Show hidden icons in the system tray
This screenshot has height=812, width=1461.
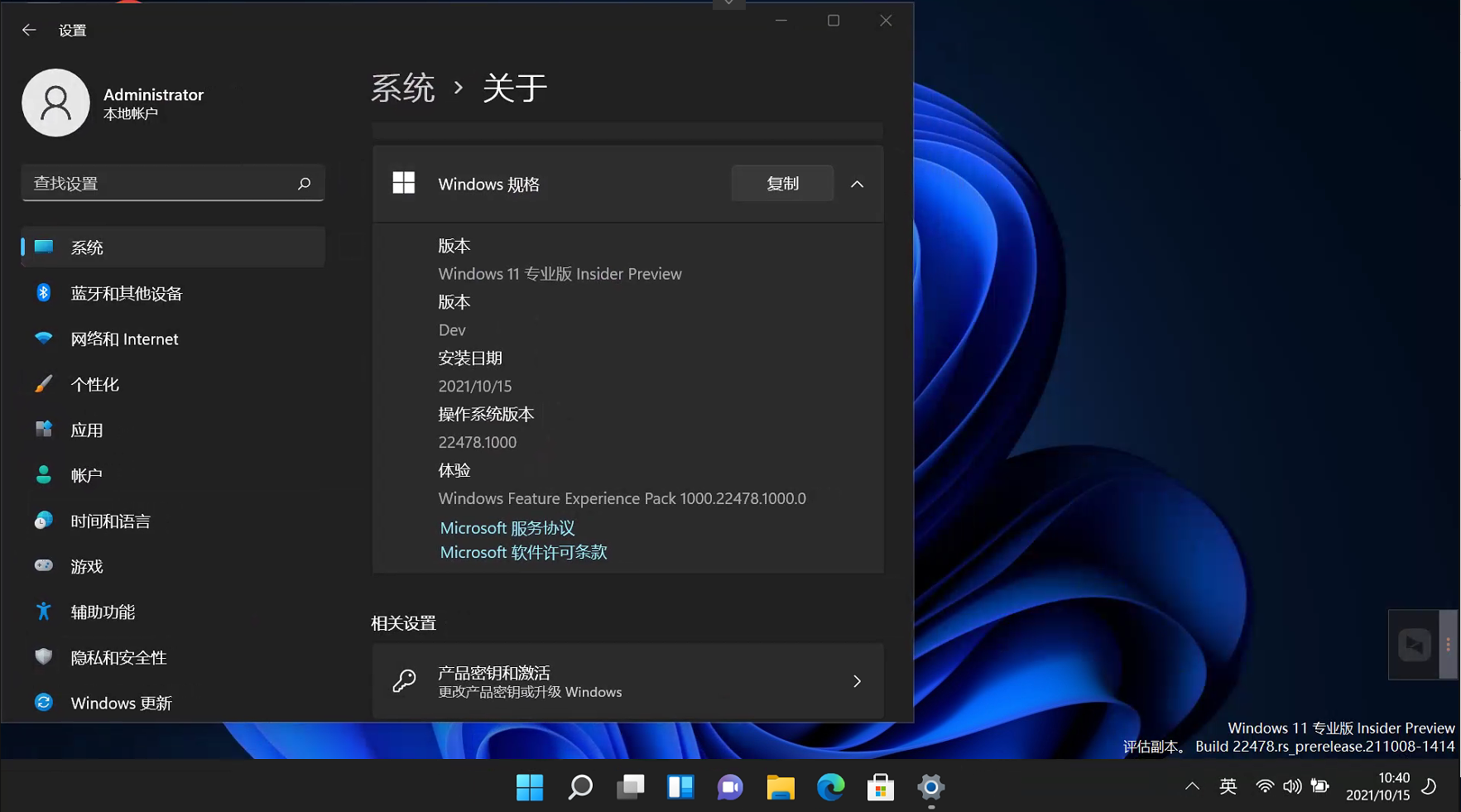pyautogui.click(x=1191, y=786)
